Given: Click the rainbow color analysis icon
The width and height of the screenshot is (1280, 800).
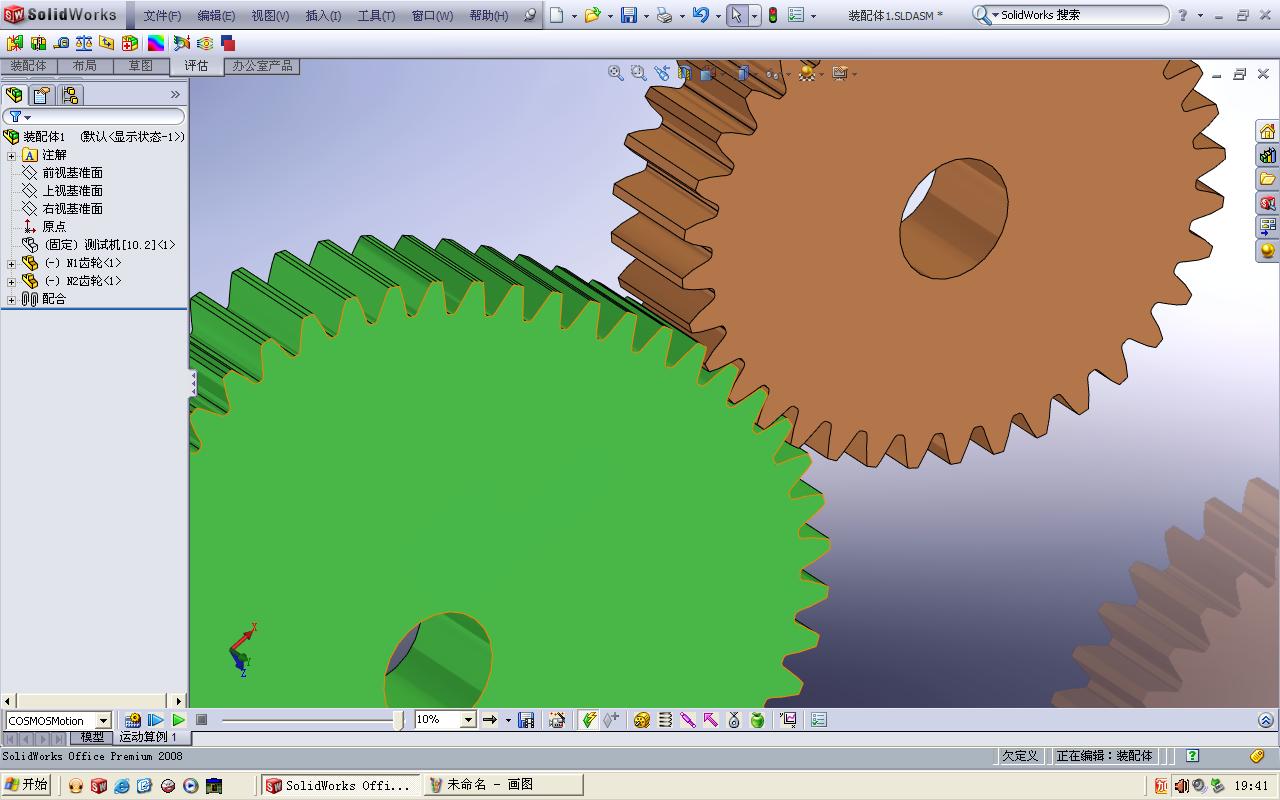Looking at the screenshot, I should tap(156, 43).
